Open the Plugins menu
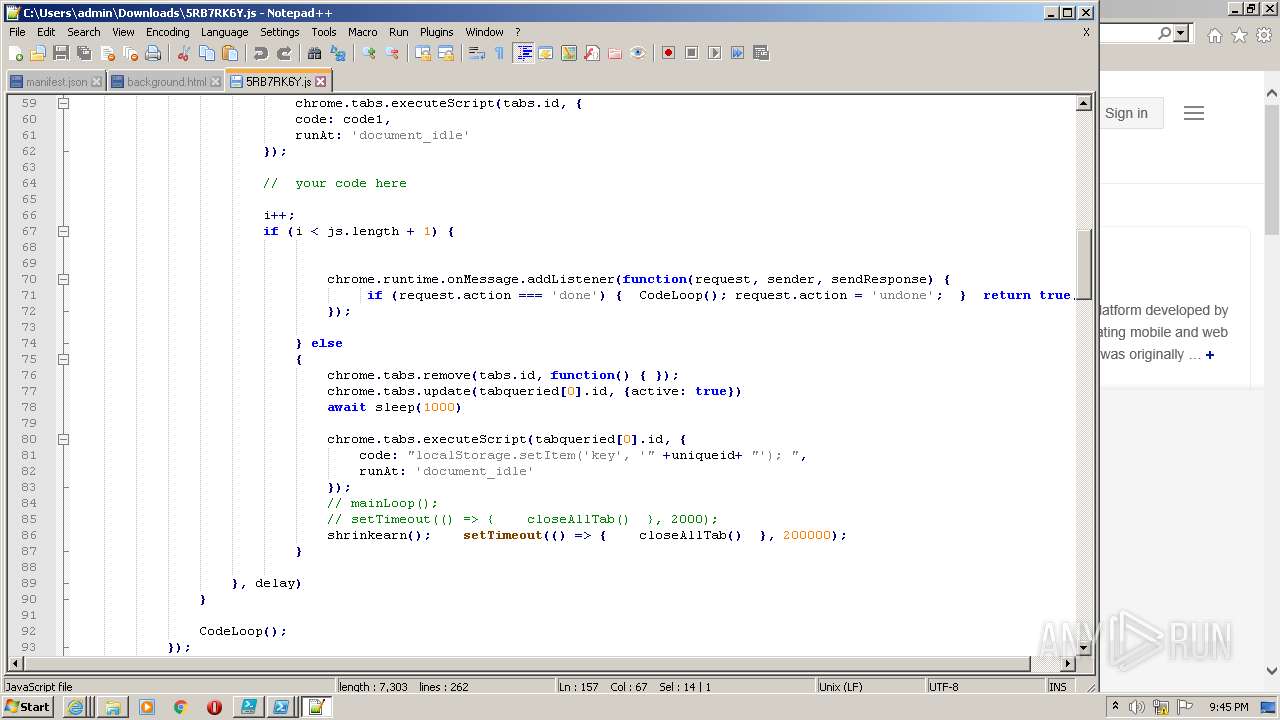The image size is (1280, 720). pyautogui.click(x=436, y=32)
